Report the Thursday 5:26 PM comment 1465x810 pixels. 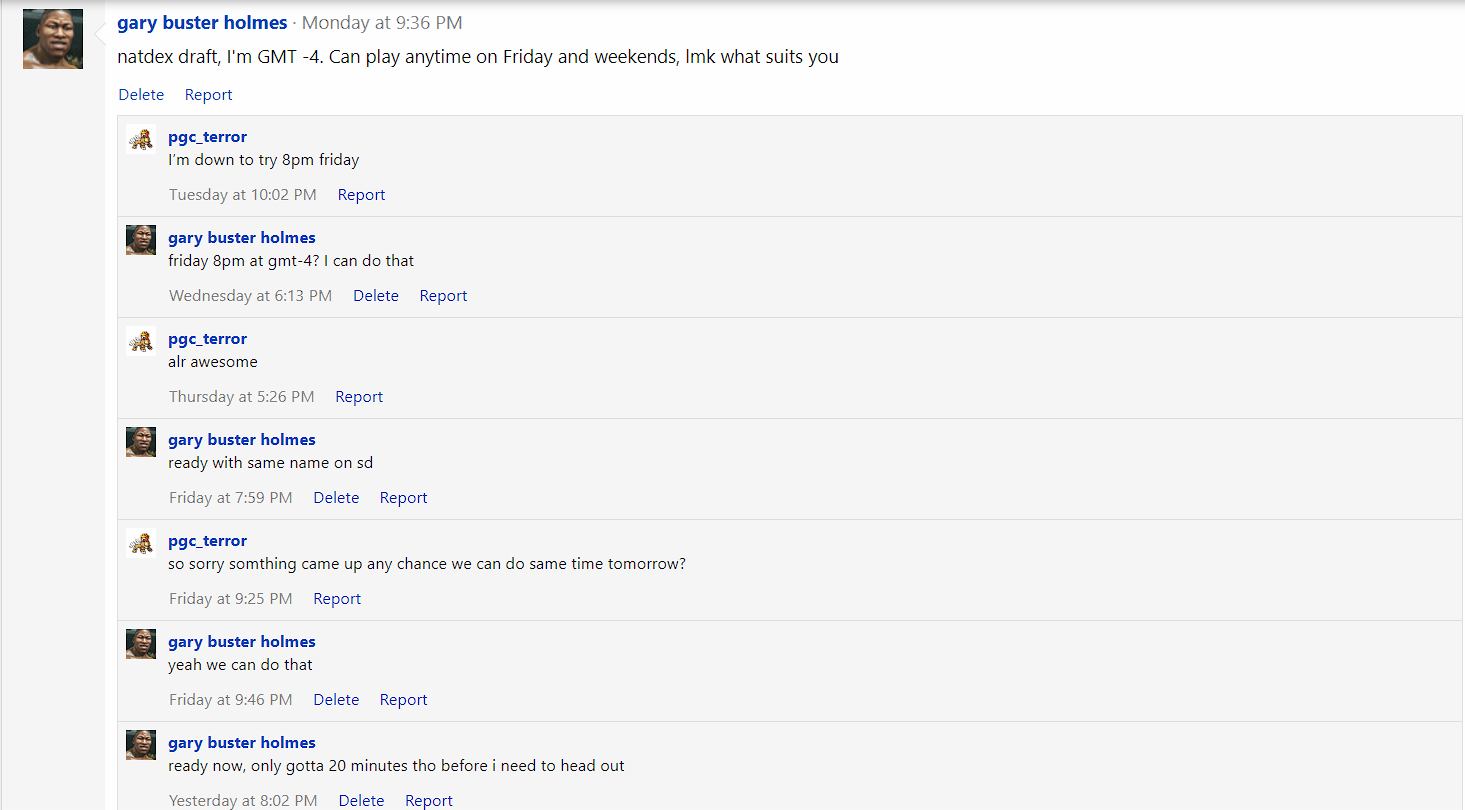[x=359, y=396]
